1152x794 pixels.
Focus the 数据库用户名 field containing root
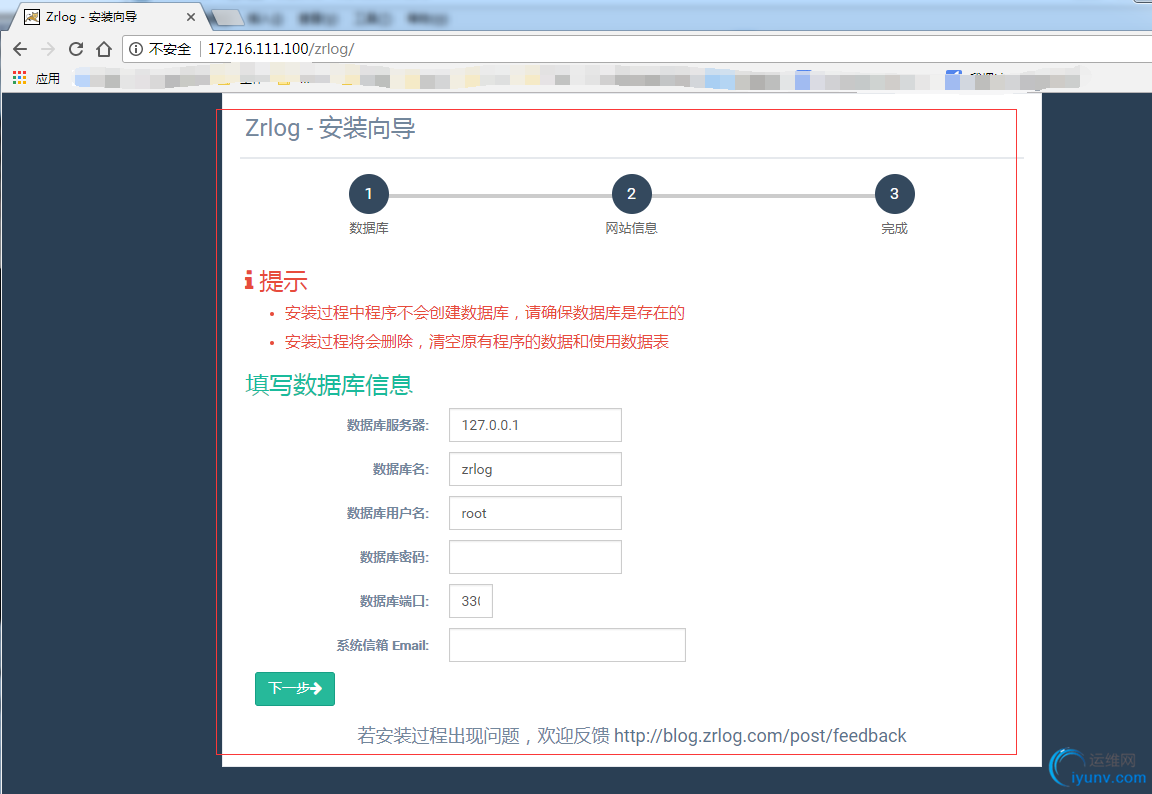(536, 513)
